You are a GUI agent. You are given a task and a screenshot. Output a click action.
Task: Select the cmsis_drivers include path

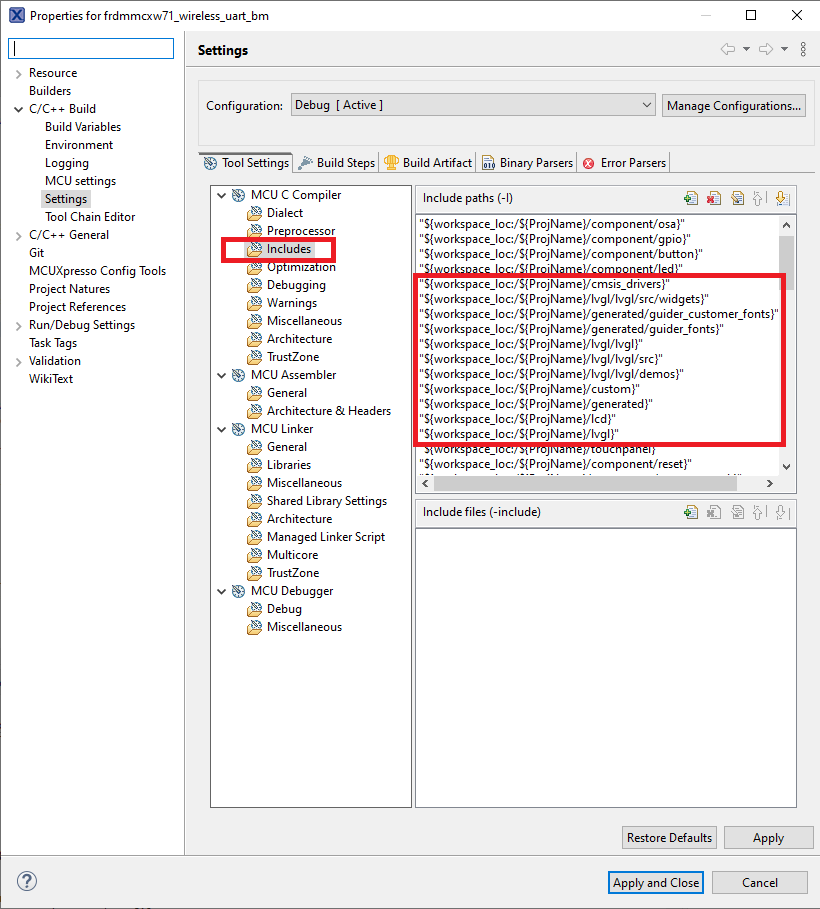tap(544, 284)
